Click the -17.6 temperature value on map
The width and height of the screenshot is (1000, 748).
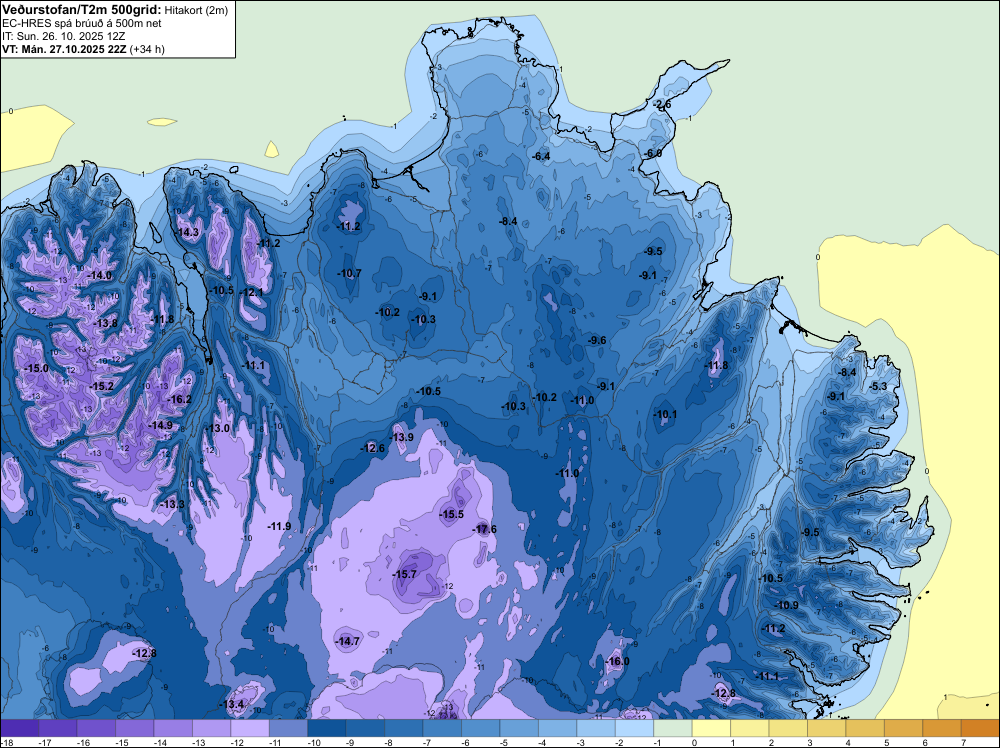point(484,529)
